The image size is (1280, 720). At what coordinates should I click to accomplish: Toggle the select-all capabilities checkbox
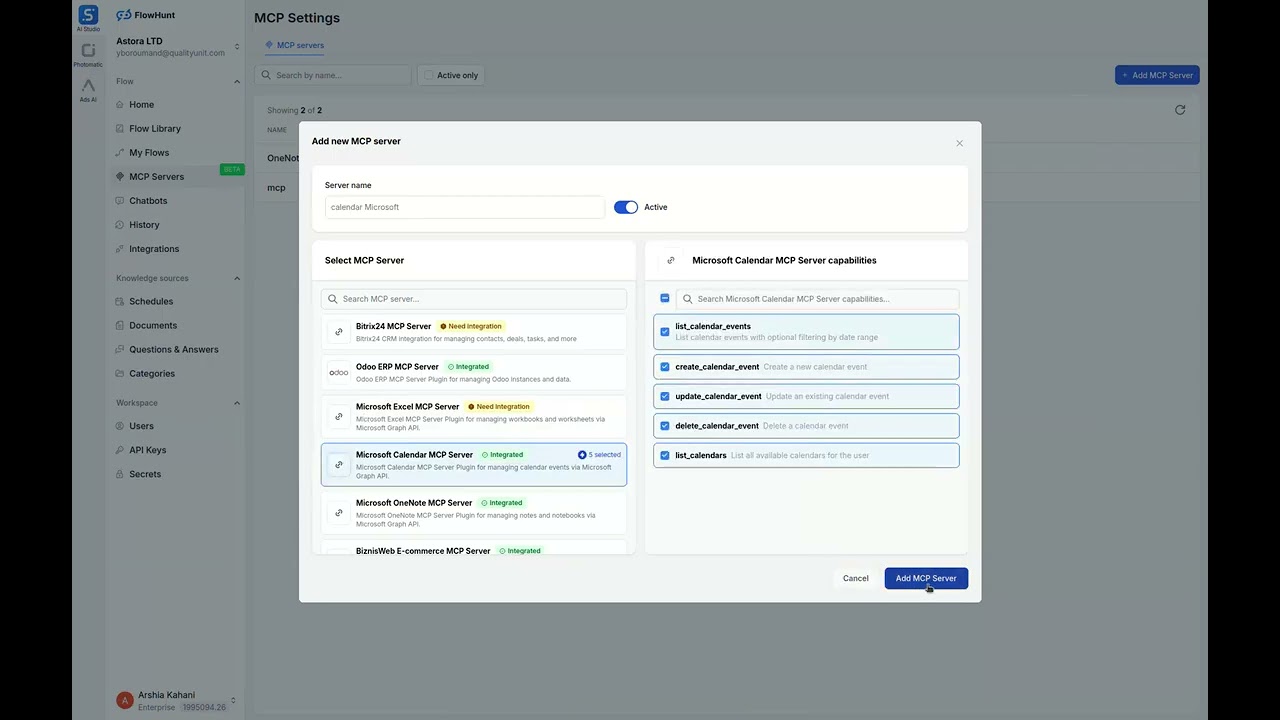[665, 298]
